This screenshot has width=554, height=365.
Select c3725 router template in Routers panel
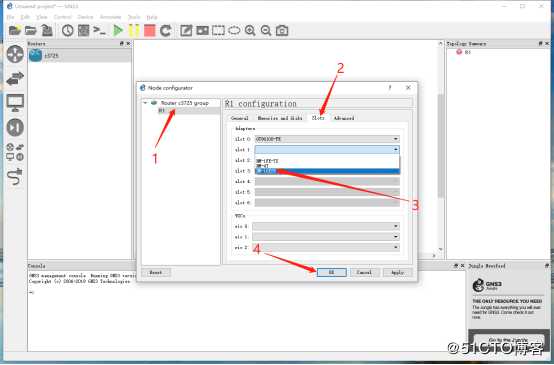click(79, 56)
